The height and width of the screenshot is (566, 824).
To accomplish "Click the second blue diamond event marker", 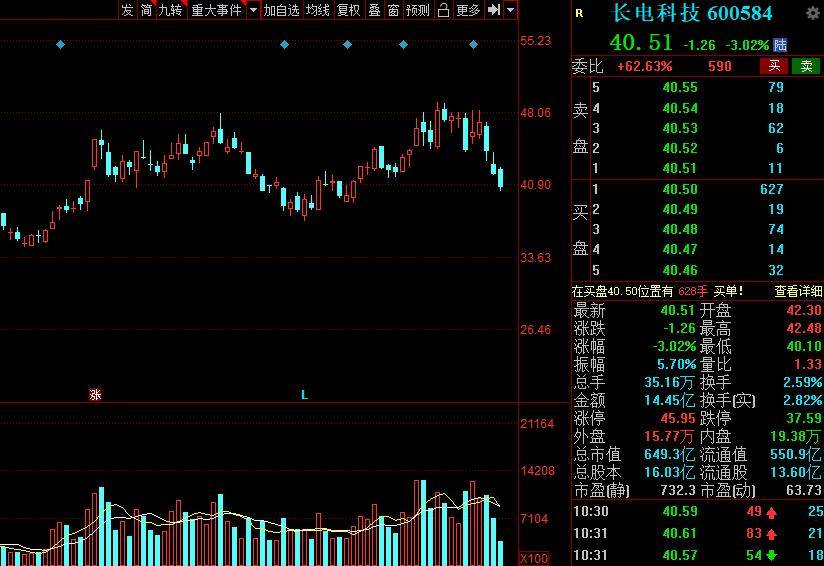I will coord(284,45).
